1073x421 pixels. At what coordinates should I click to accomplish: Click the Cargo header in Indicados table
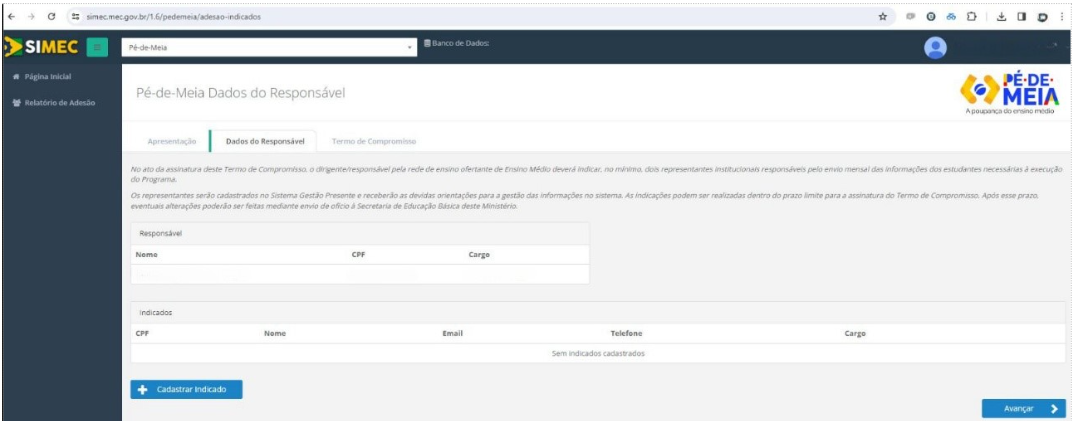pos(855,333)
